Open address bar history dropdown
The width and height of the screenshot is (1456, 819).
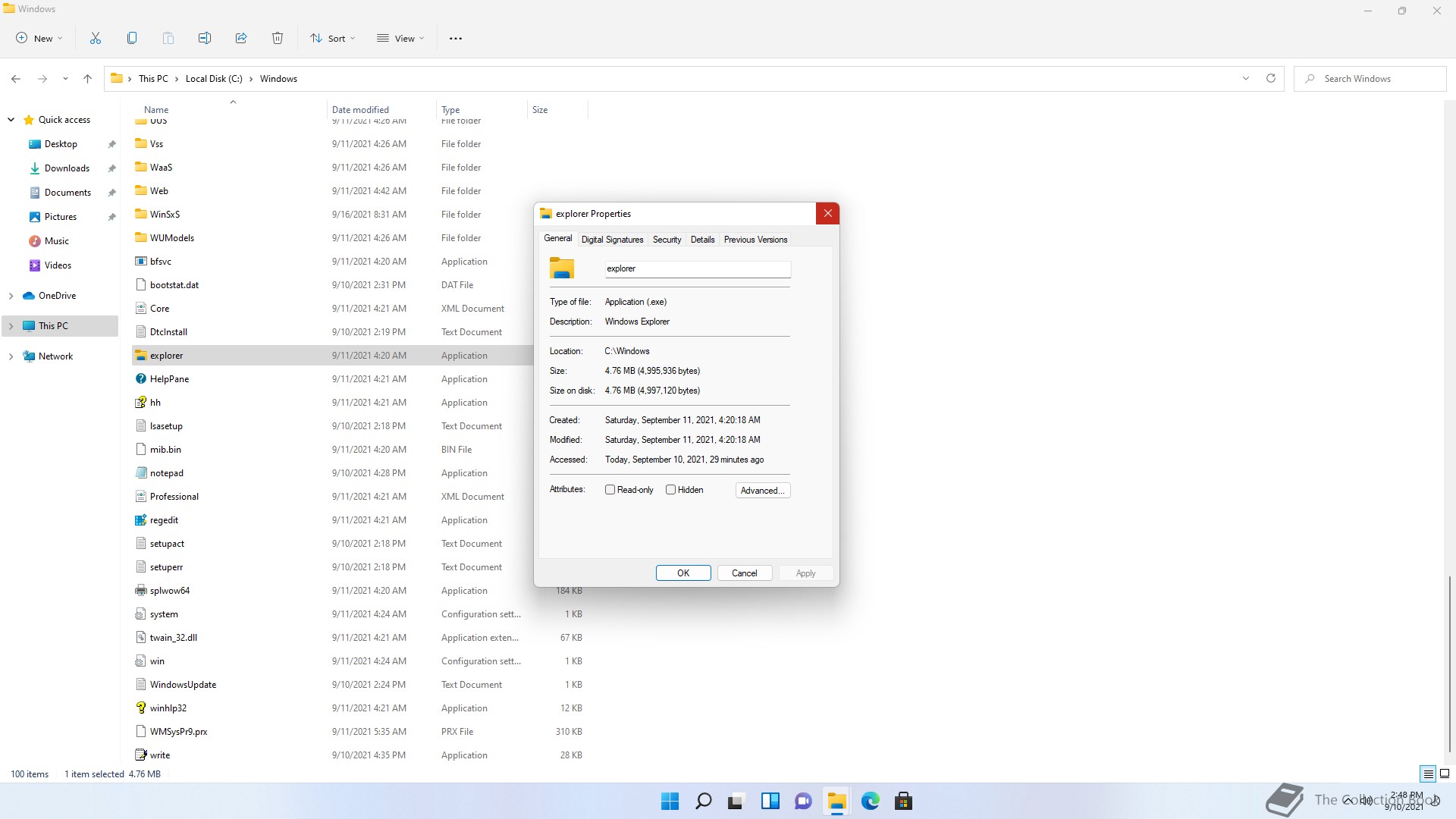(x=1245, y=78)
